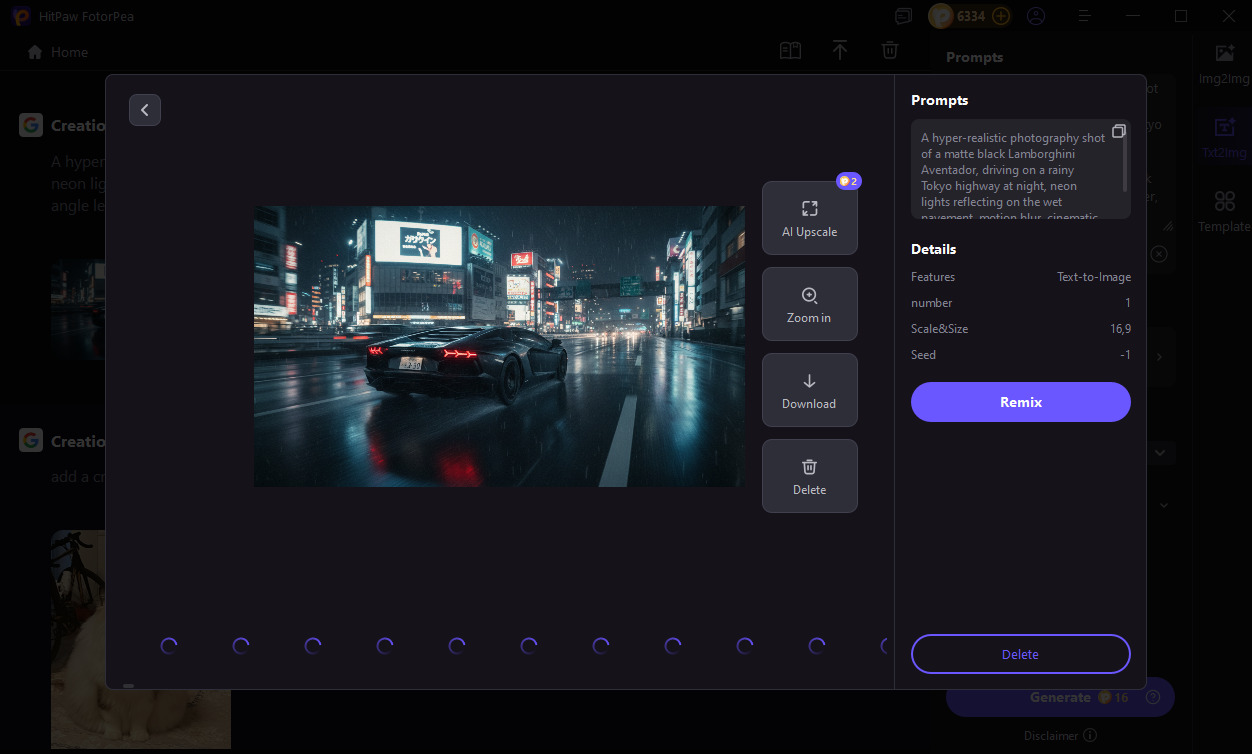Click the upload arrow icon in toolbar
1252x754 pixels.
(840, 51)
